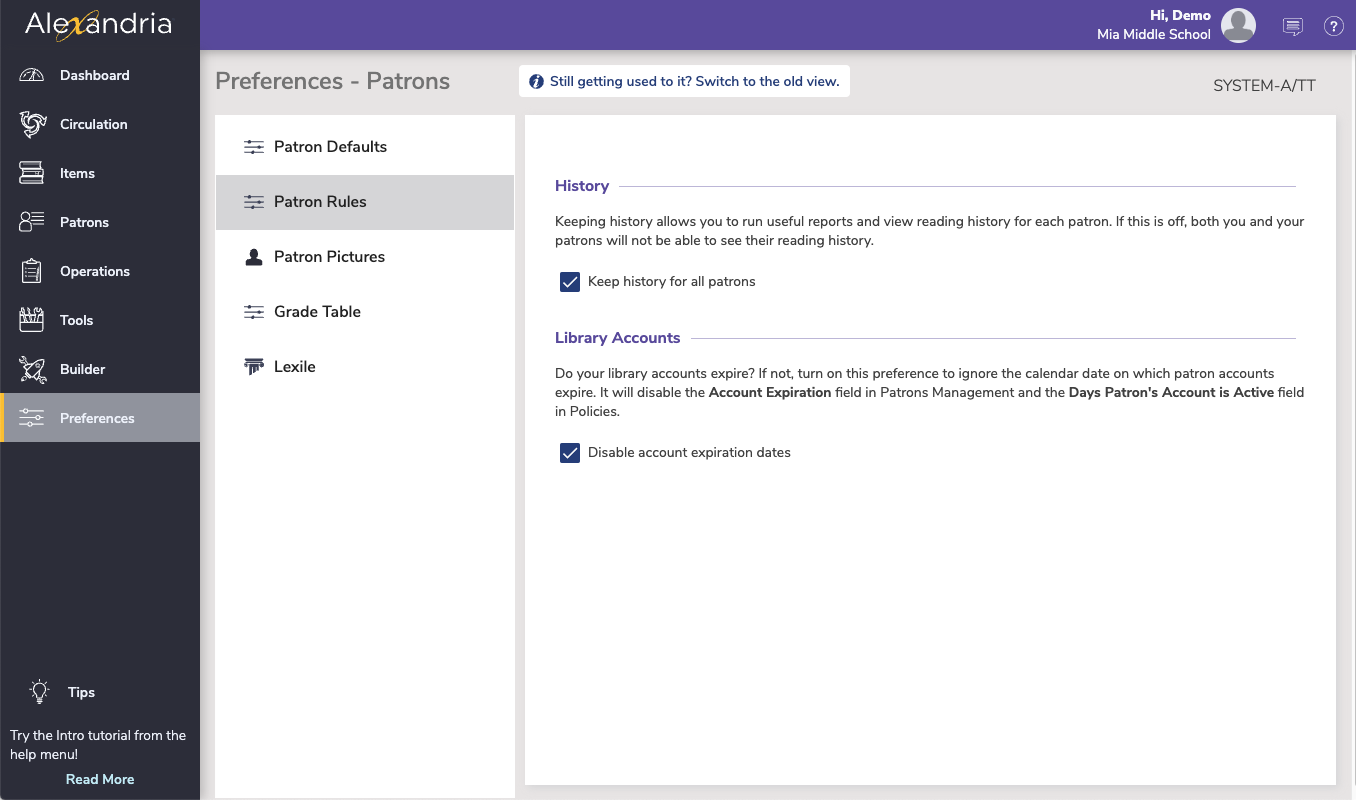1356x800 pixels.
Task: Open Patron Defaults settings
Action: pyautogui.click(x=330, y=146)
